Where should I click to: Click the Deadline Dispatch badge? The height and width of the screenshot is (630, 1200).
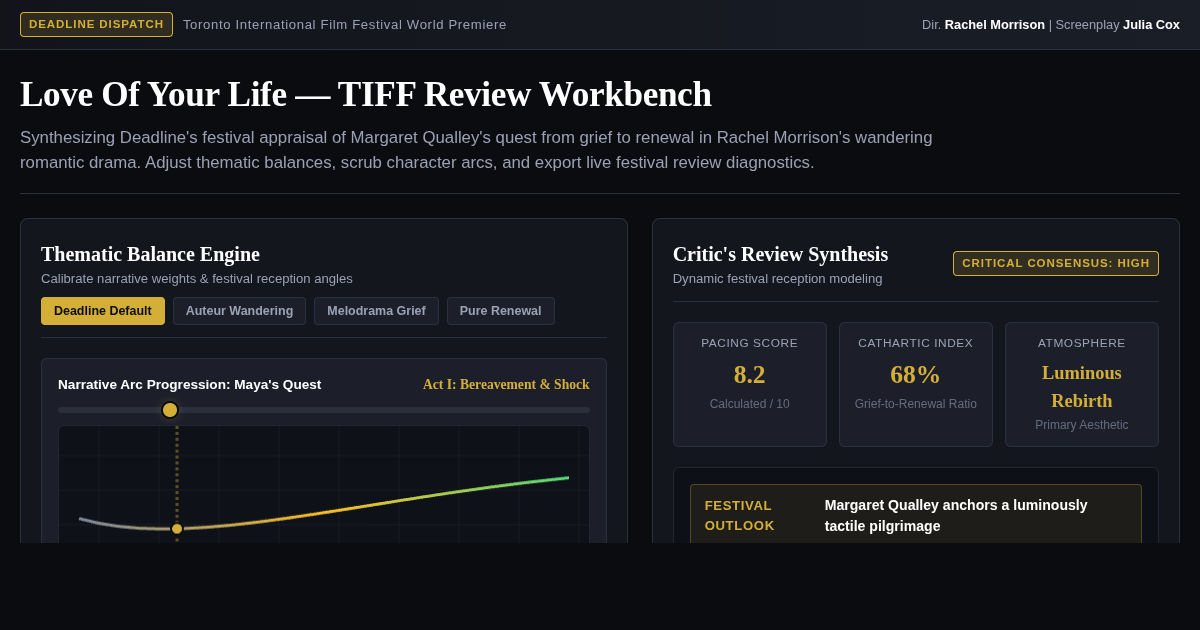click(96, 24)
